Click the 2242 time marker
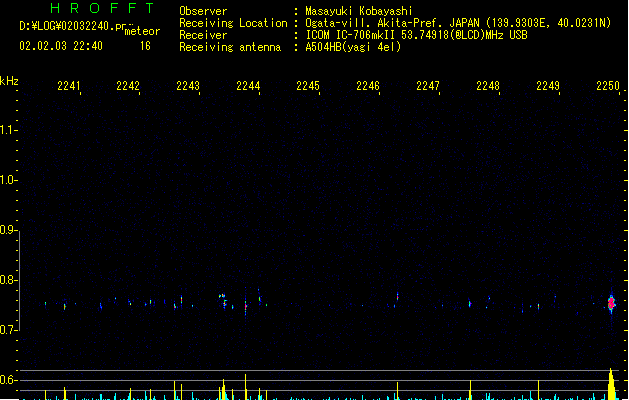 point(128,86)
